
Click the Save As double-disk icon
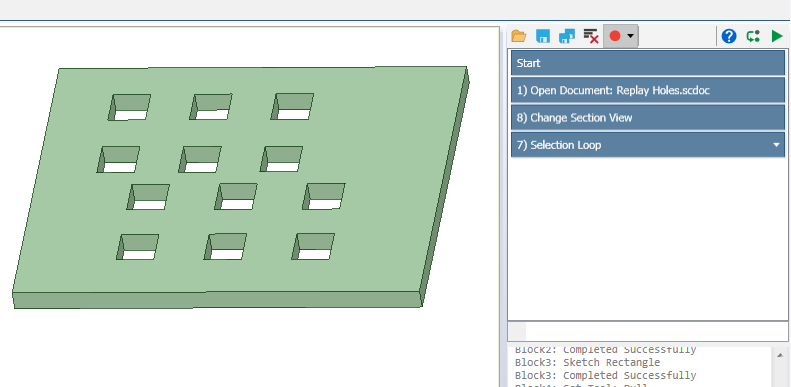pyautogui.click(x=567, y=36)
